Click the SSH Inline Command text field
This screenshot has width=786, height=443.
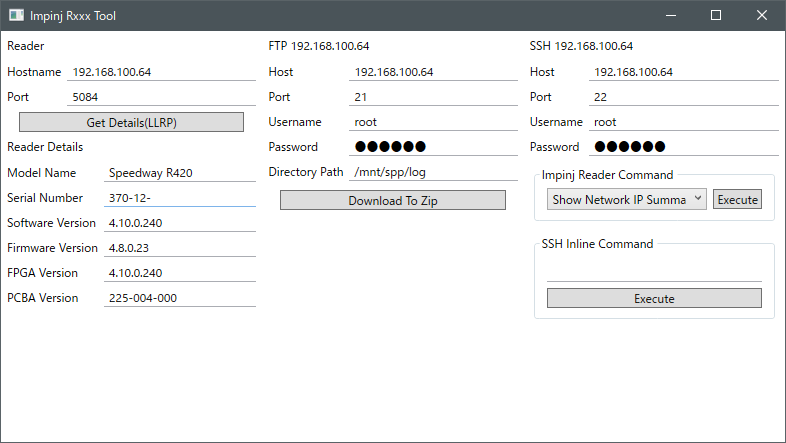click(x=654, y=273)
